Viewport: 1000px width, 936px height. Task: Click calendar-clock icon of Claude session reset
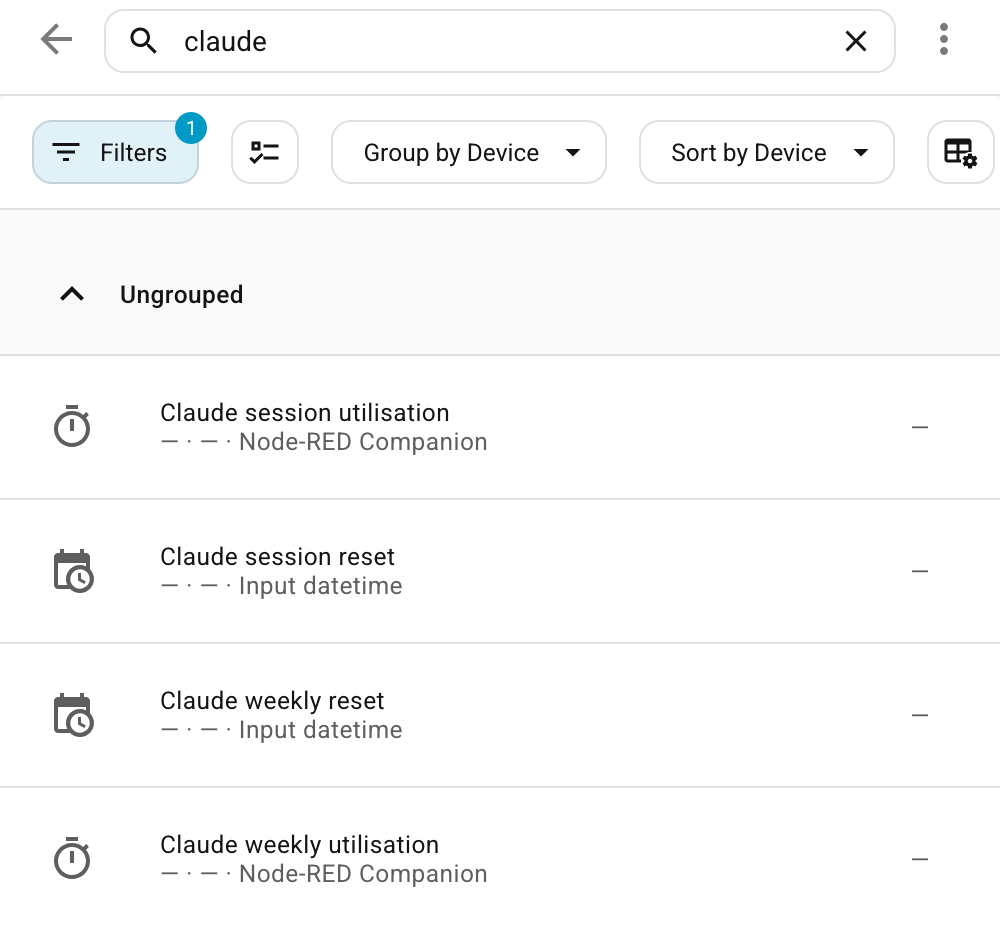pyautogui.click(x=73, y=571)
